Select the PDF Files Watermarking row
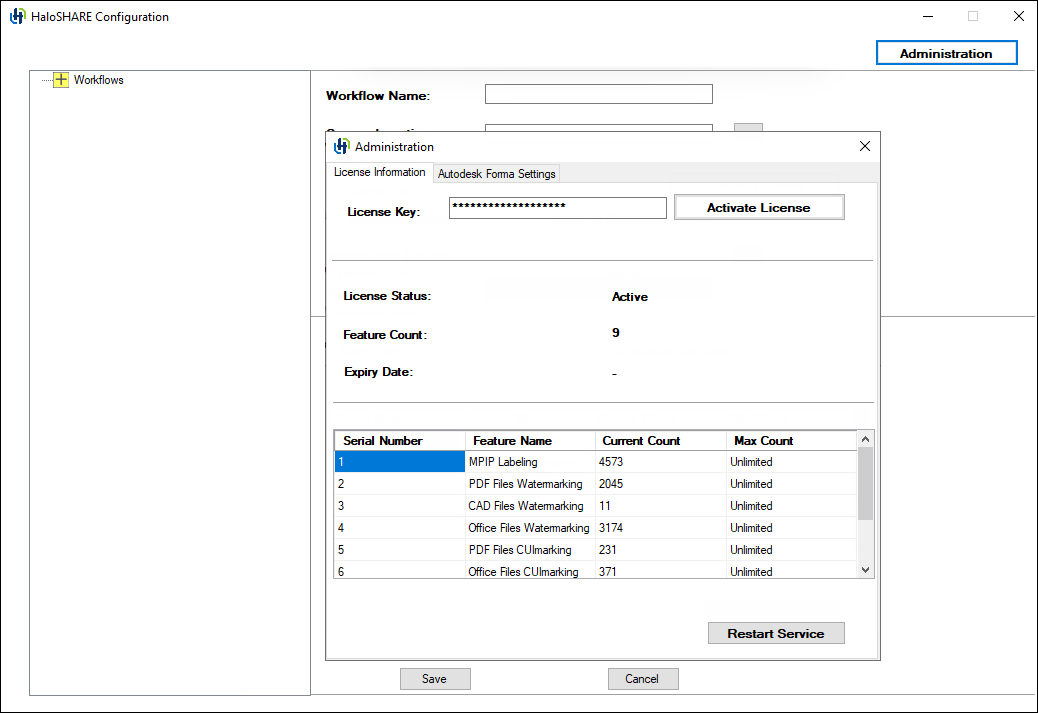1038x713 pixels. coord(530,483)
